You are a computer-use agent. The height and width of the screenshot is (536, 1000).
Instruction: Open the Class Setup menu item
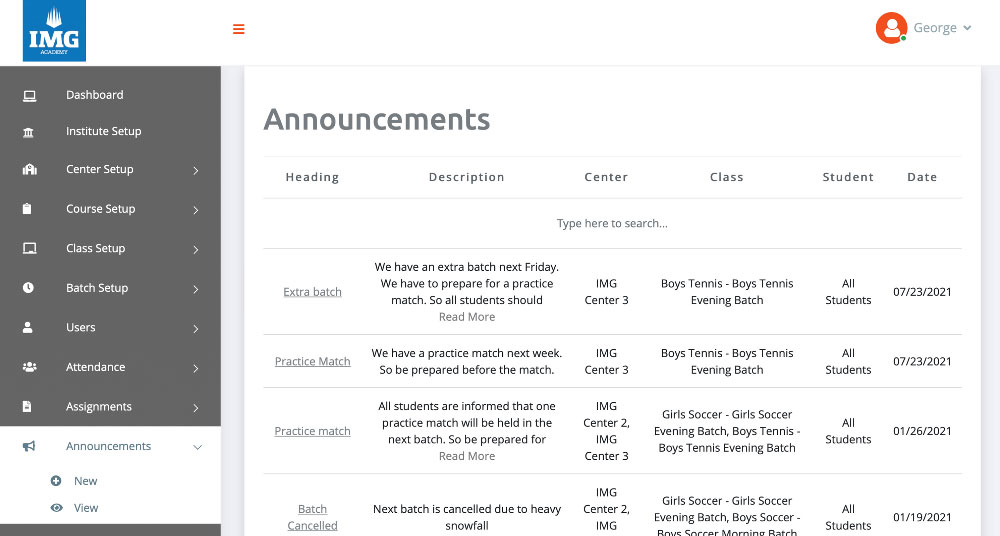pyautogui.click(x=96, y=248)
